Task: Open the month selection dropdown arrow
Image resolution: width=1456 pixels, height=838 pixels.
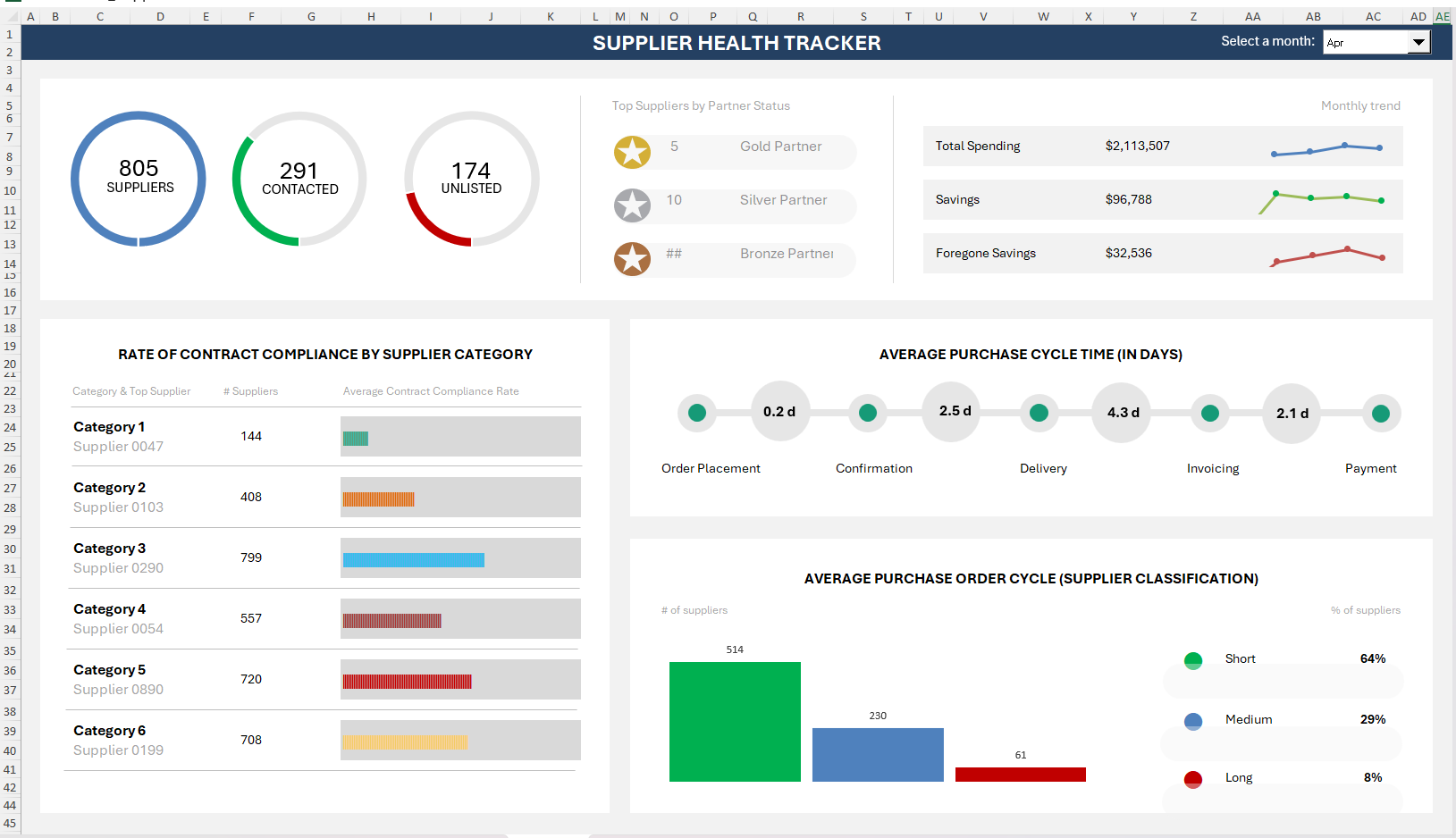Action: tap(1418, 42)
